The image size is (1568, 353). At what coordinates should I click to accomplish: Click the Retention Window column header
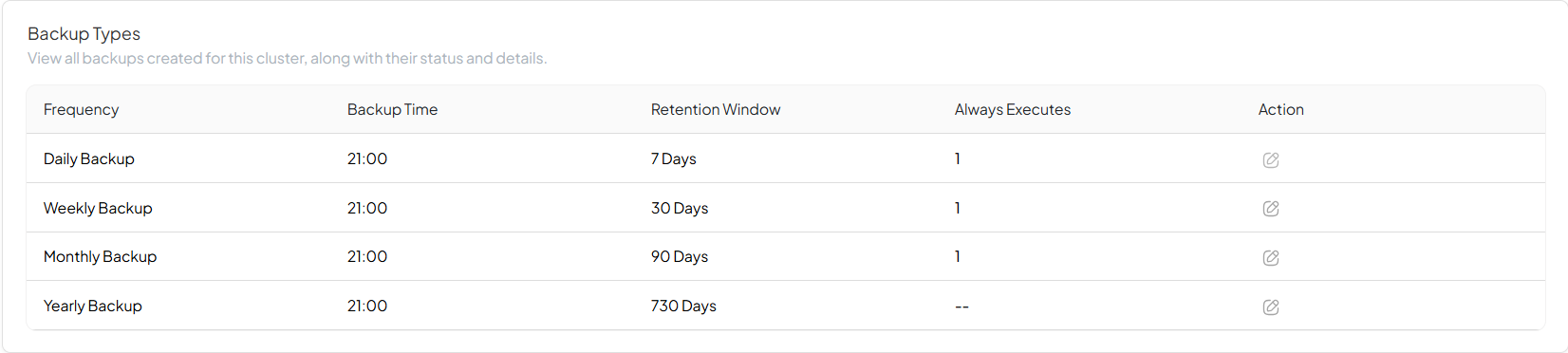click(x=716, y=109)
